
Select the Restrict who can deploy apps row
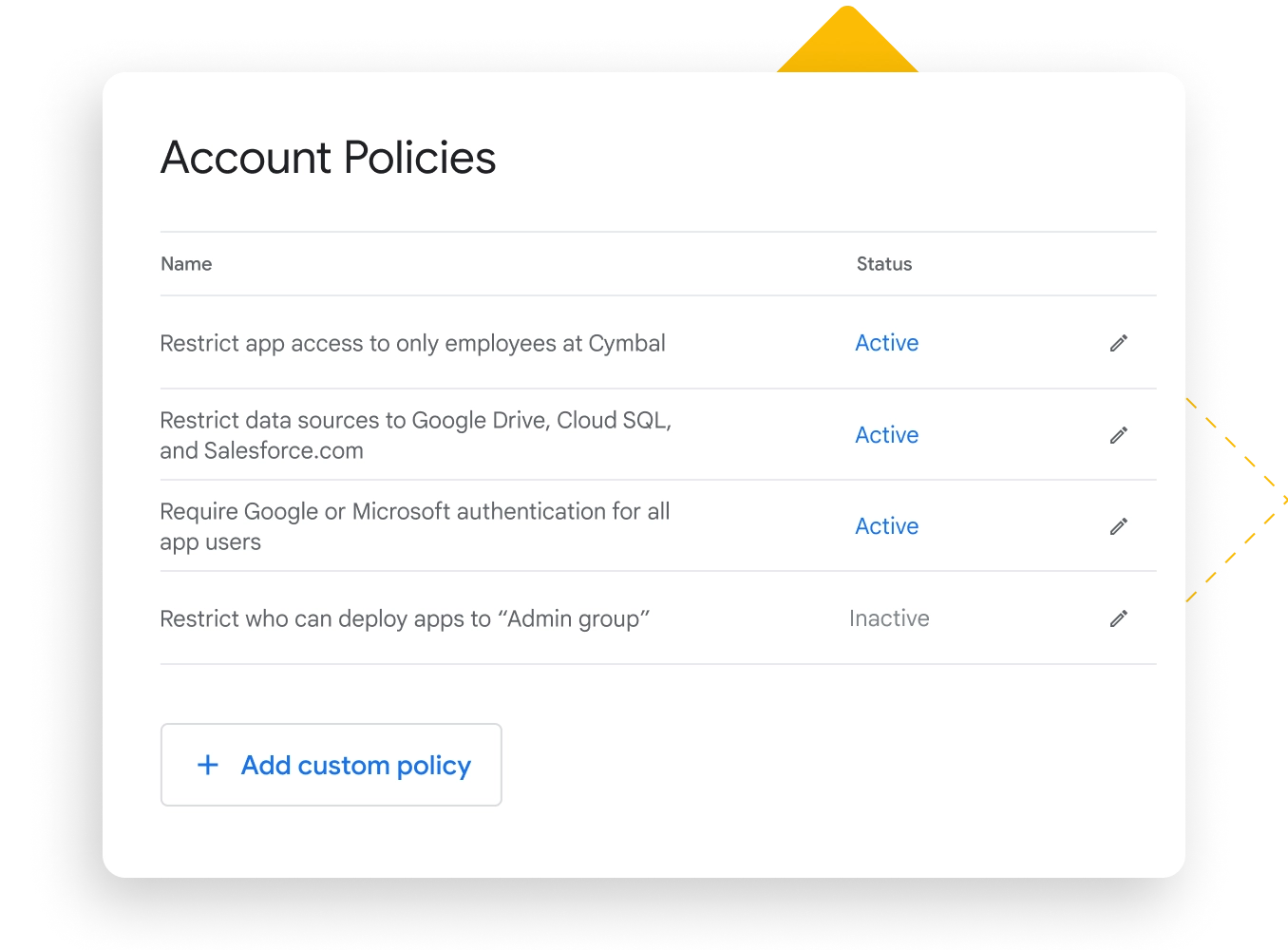[x=406, y=618]
